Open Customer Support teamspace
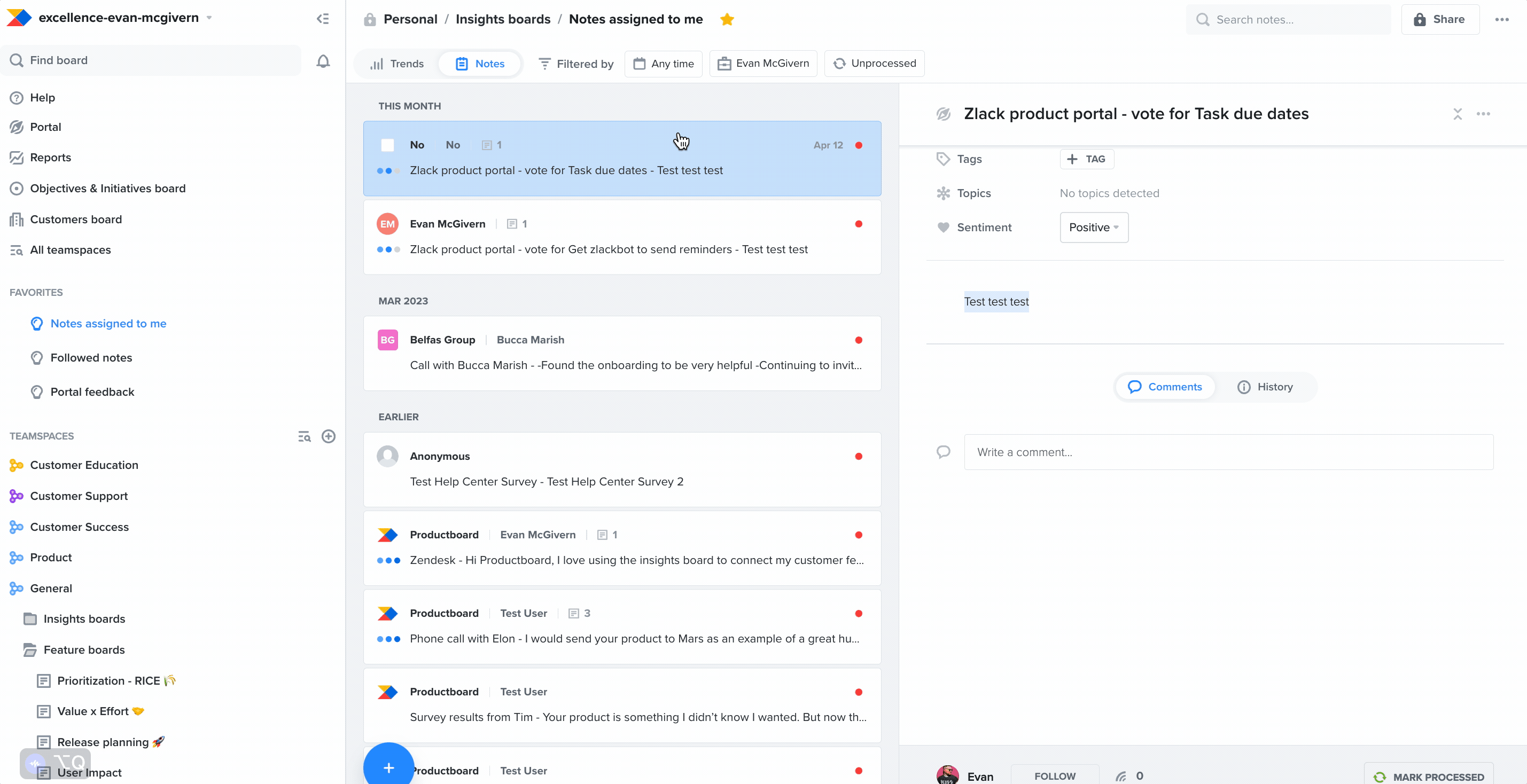Viewport: 1527px width, 784px height. click(x=69, y=496)
